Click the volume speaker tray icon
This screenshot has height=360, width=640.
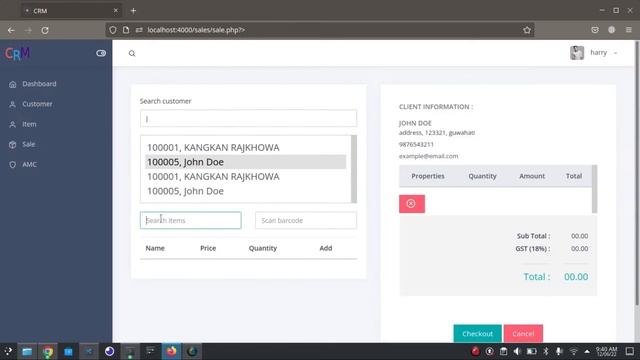517,351
